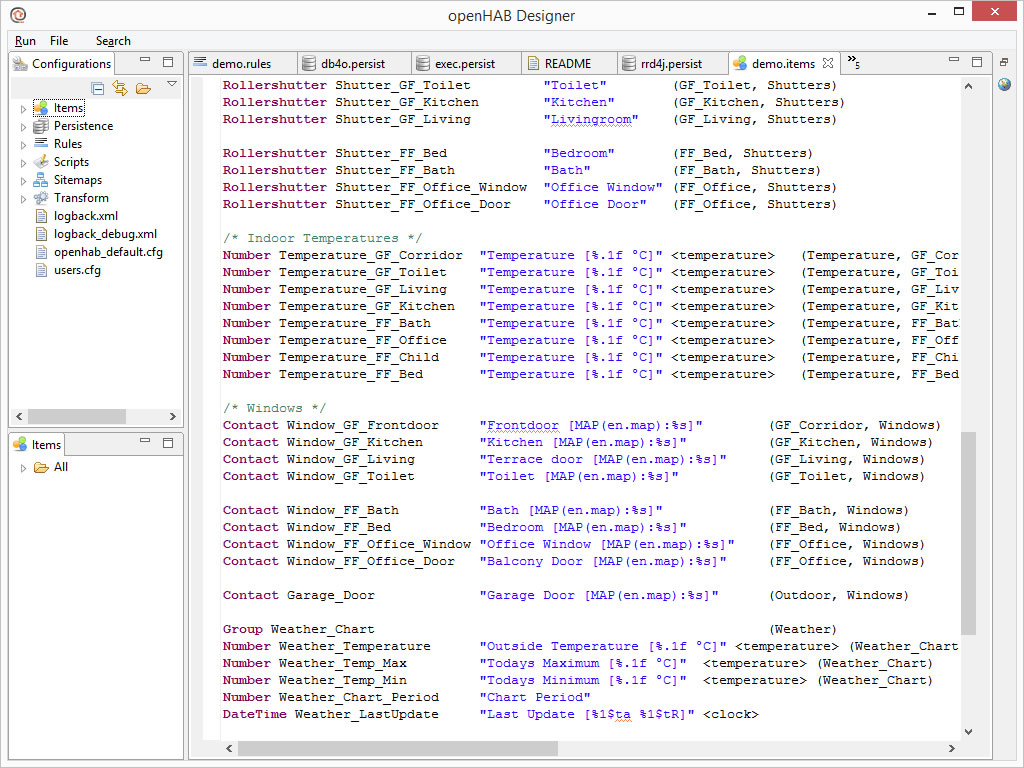The height and width of the screenshot is (768, 1024).
Task: Click the Scripts icon in tree
Action: coord(40,161)
